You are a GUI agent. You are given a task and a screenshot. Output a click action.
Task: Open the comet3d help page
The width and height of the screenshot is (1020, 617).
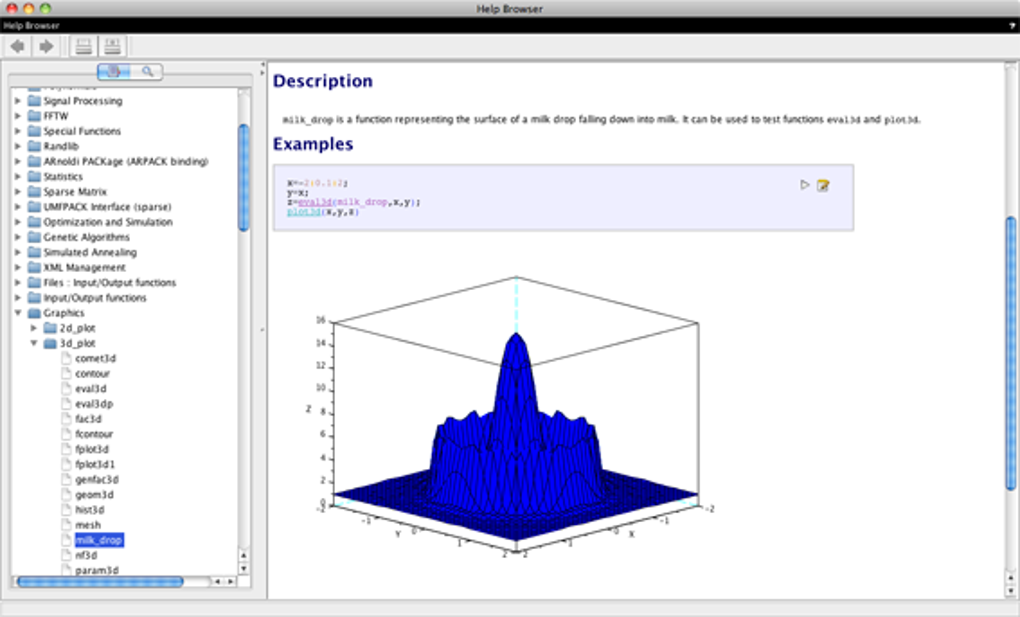[x=95, y=359]
